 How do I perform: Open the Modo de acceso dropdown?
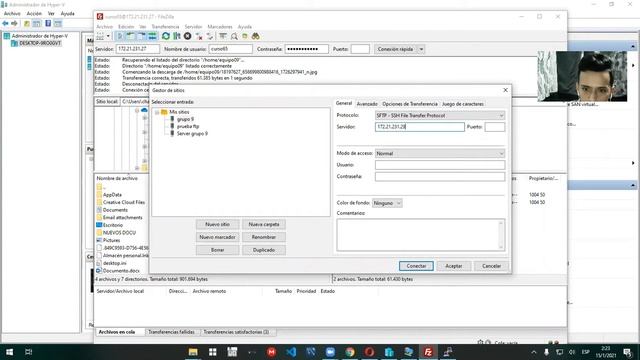pos(440,153)
